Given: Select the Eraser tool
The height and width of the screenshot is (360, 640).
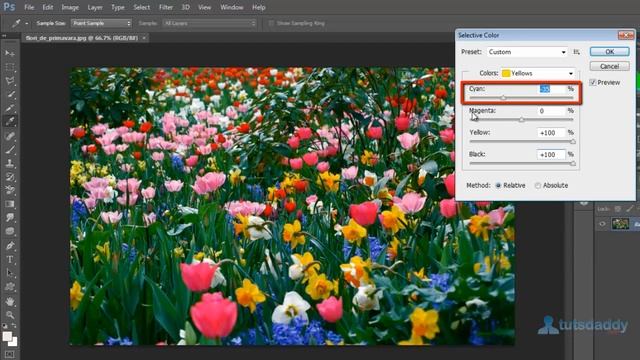Looking at the screenshot, I should tap(10, 191).
